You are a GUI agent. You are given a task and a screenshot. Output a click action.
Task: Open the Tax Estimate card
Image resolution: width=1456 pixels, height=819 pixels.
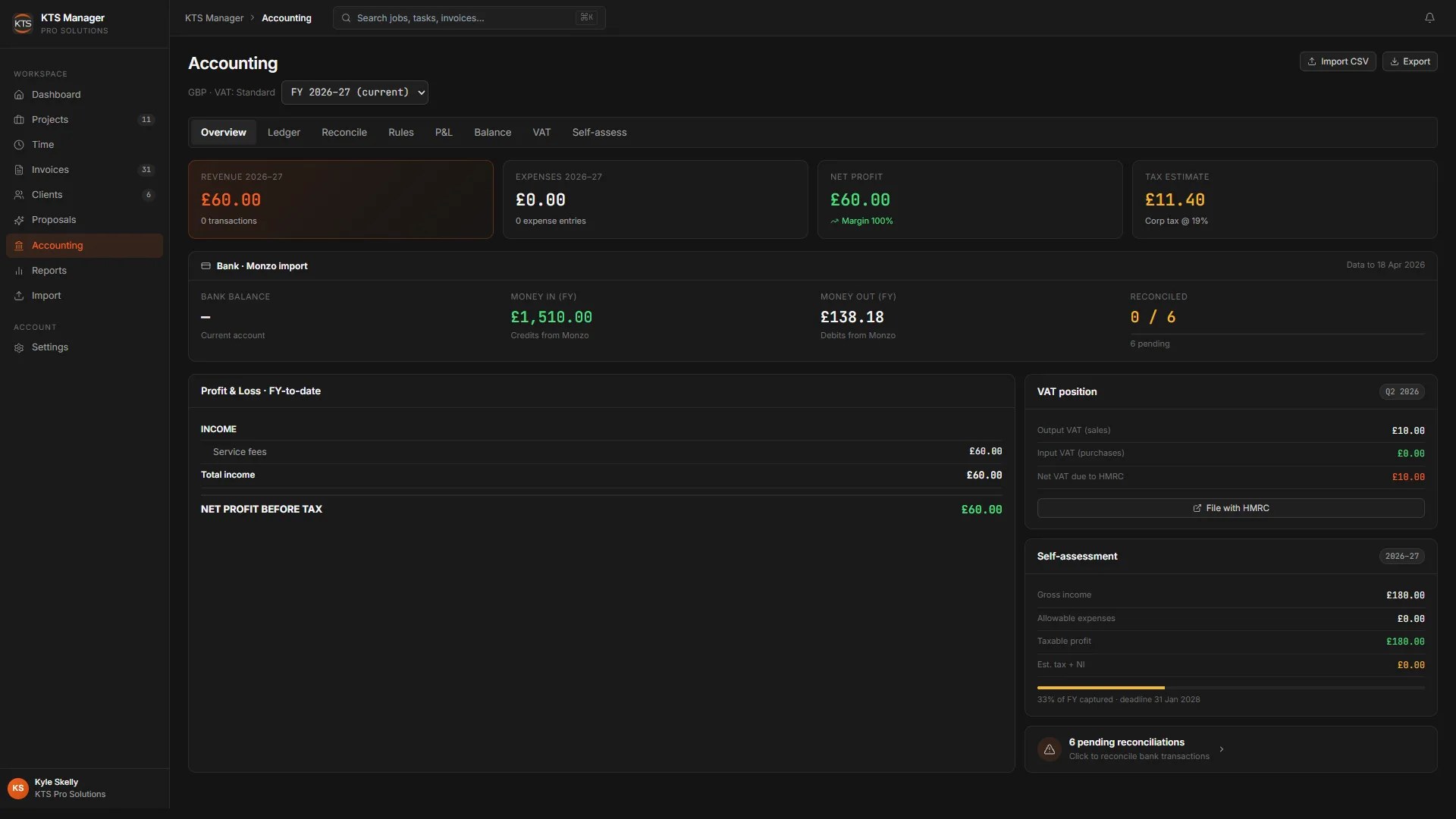tap(1285, 199)
